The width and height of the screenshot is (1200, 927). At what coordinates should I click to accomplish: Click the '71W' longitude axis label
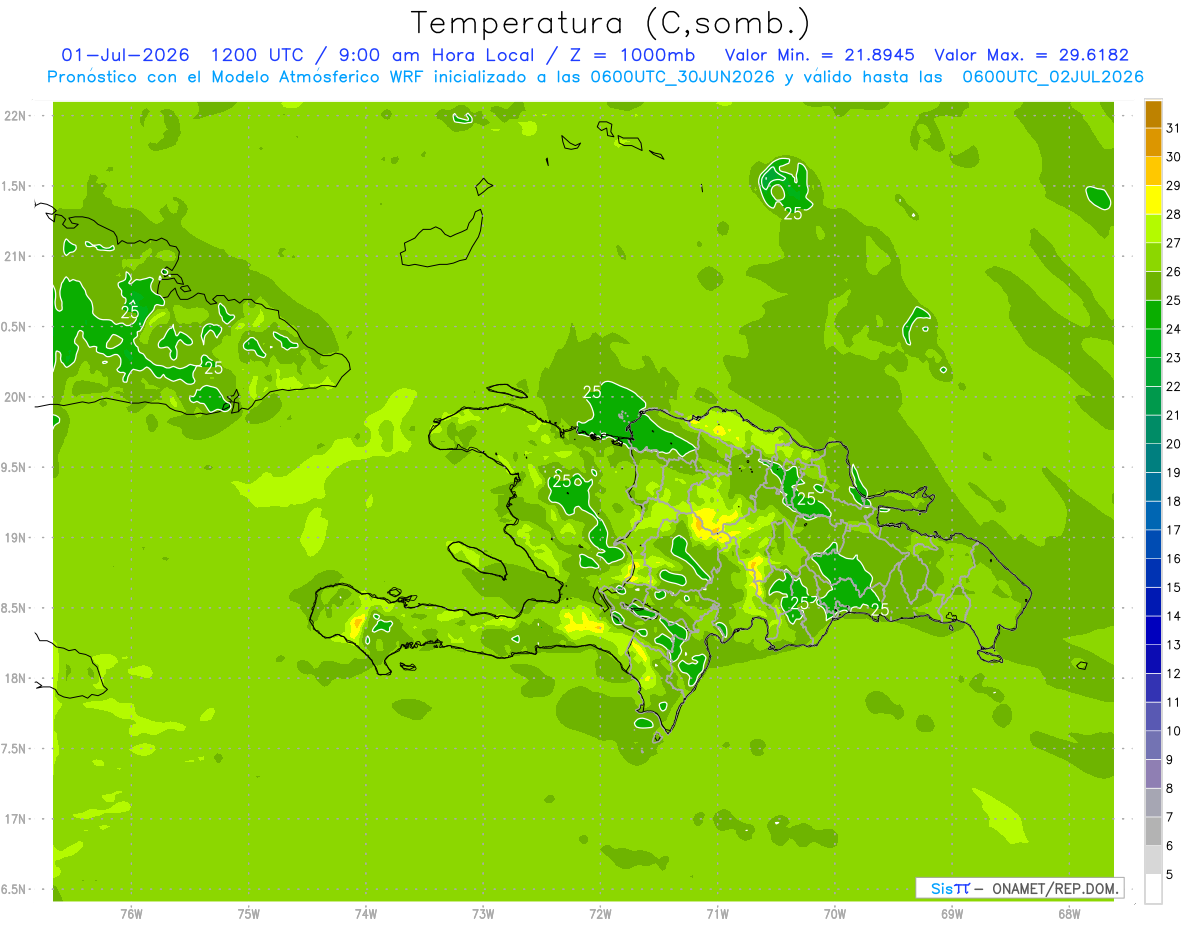(x=717, y=914)
